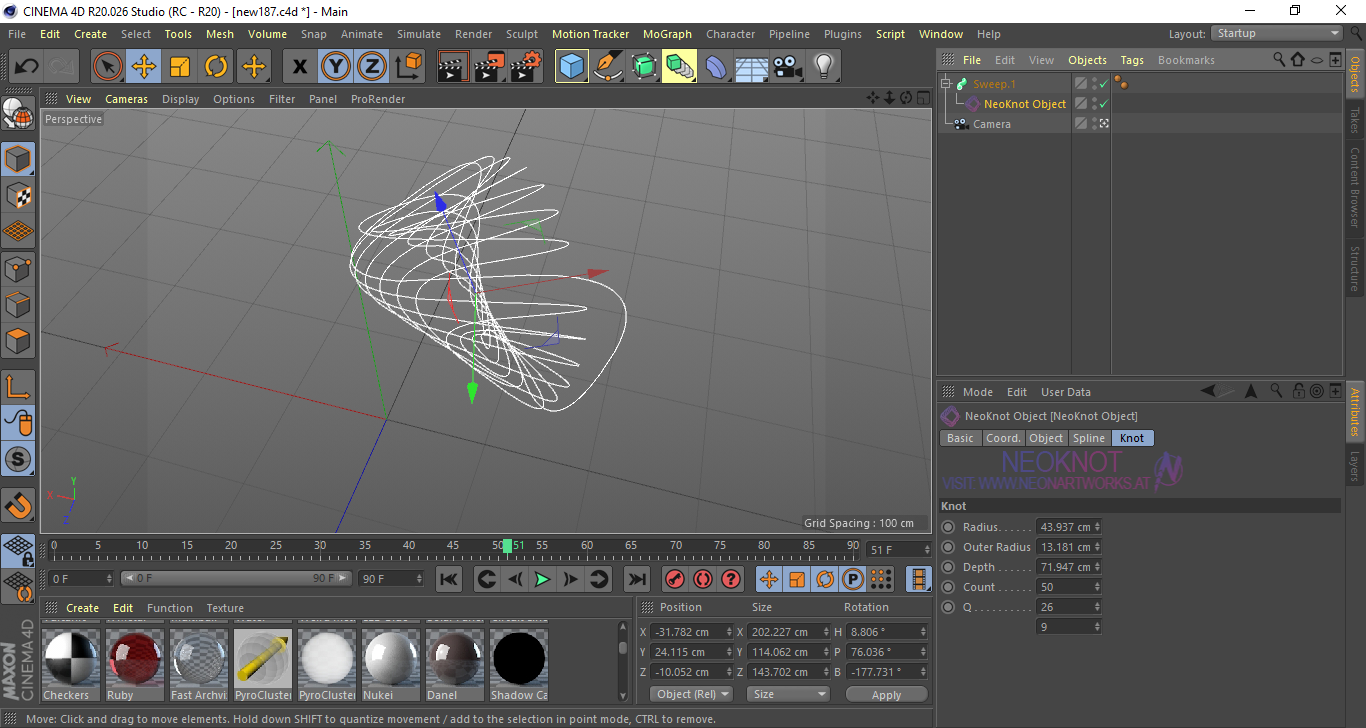The height and width of the screenshot is (728, 1366).
Task: Enable Points mode
Action: pos(18,268)
